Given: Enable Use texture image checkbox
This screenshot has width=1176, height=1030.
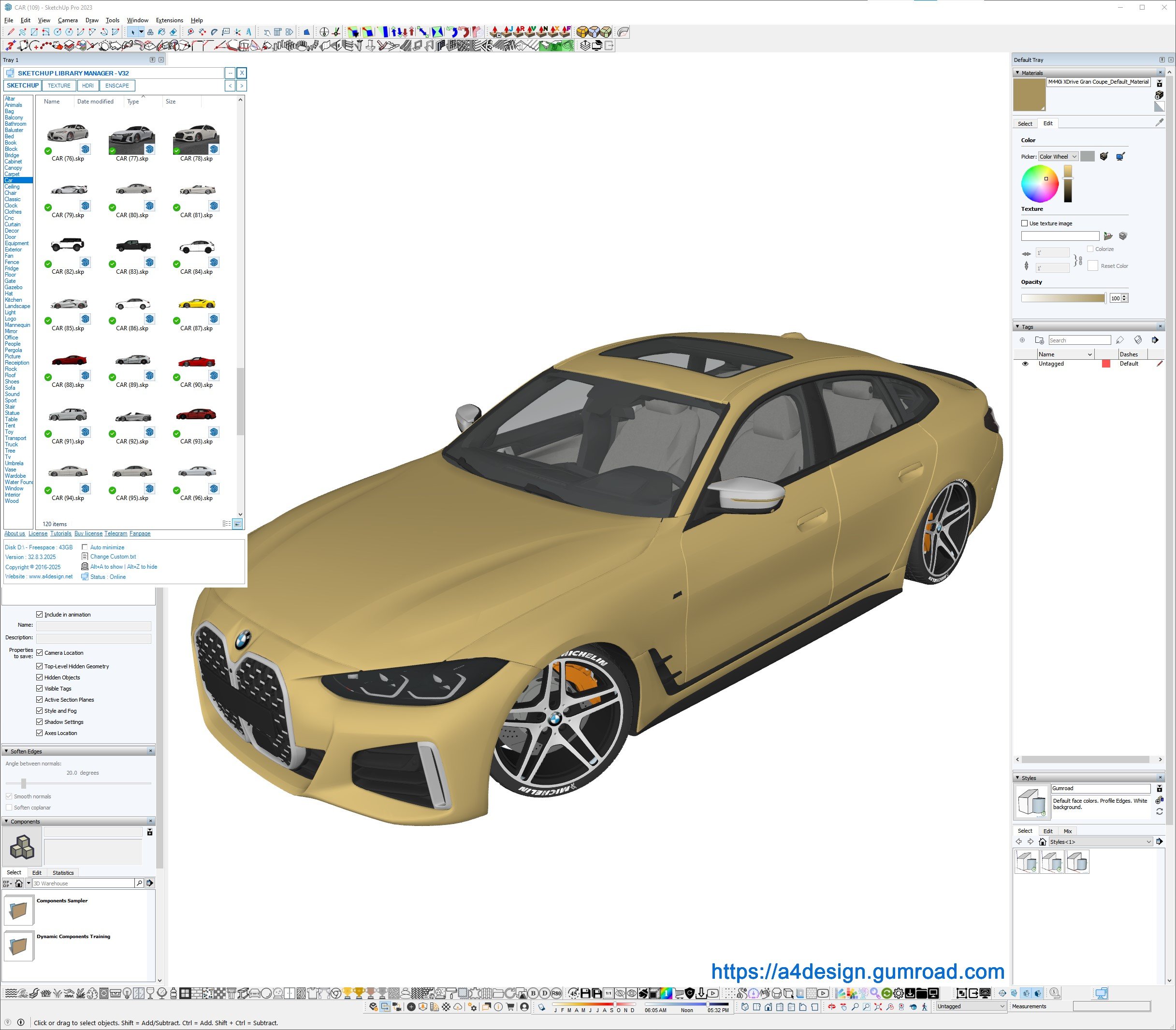Looking at the screenshot, I should 1024,223.
